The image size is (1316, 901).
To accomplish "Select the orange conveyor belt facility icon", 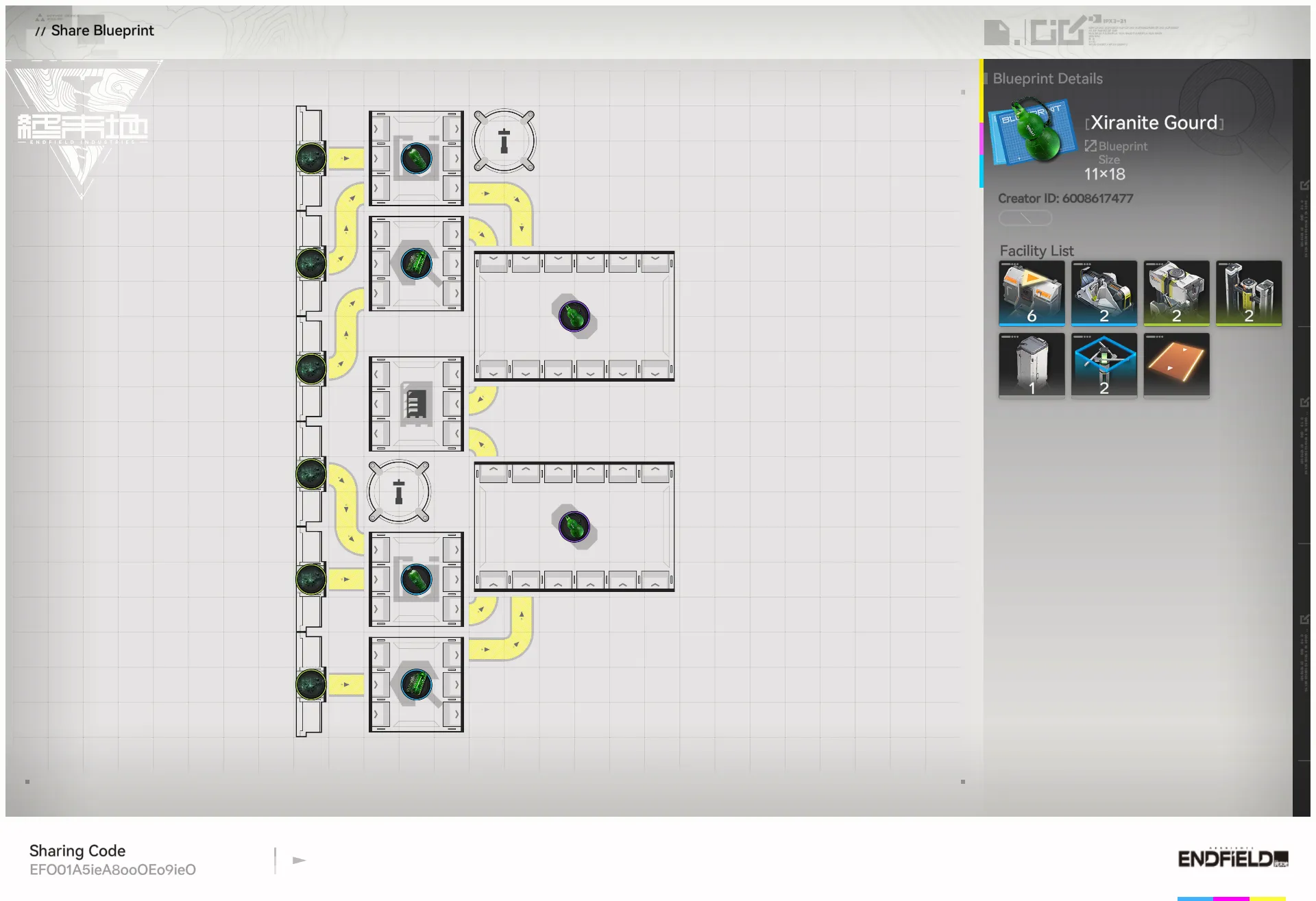I will 1176,365.
